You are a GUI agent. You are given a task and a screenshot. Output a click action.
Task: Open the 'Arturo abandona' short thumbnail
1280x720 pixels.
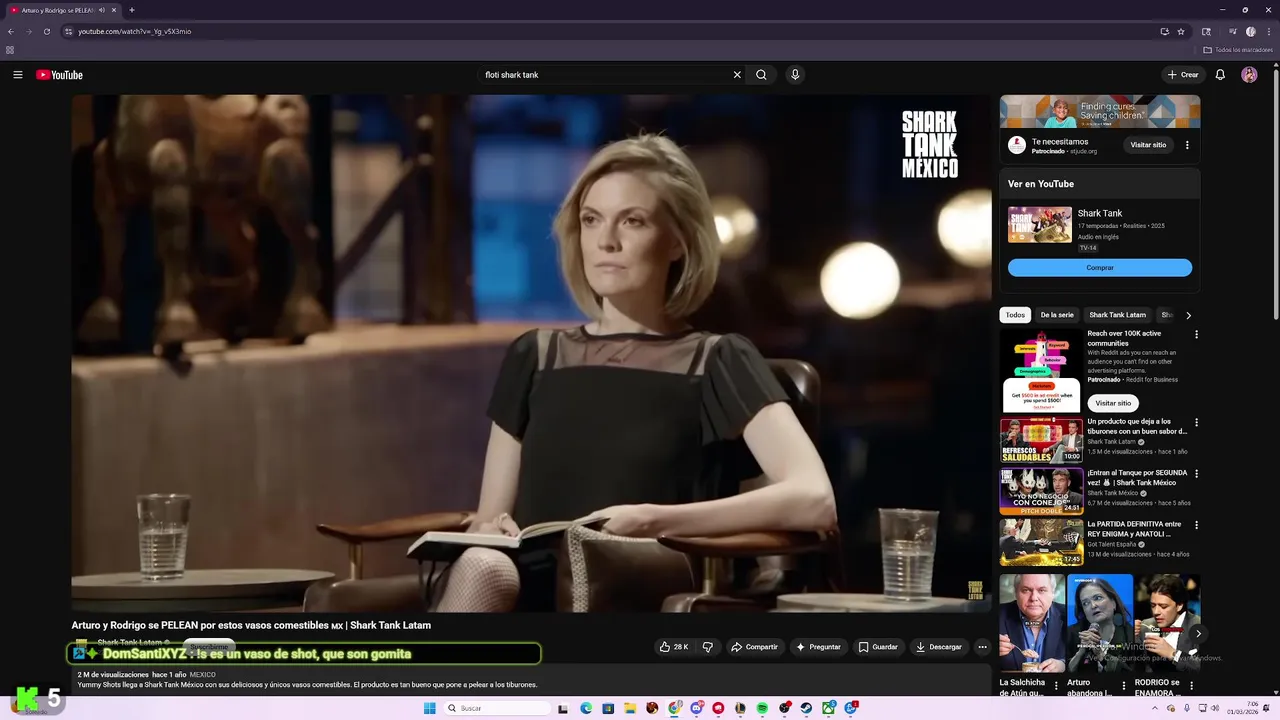[x=1099, y=623]
